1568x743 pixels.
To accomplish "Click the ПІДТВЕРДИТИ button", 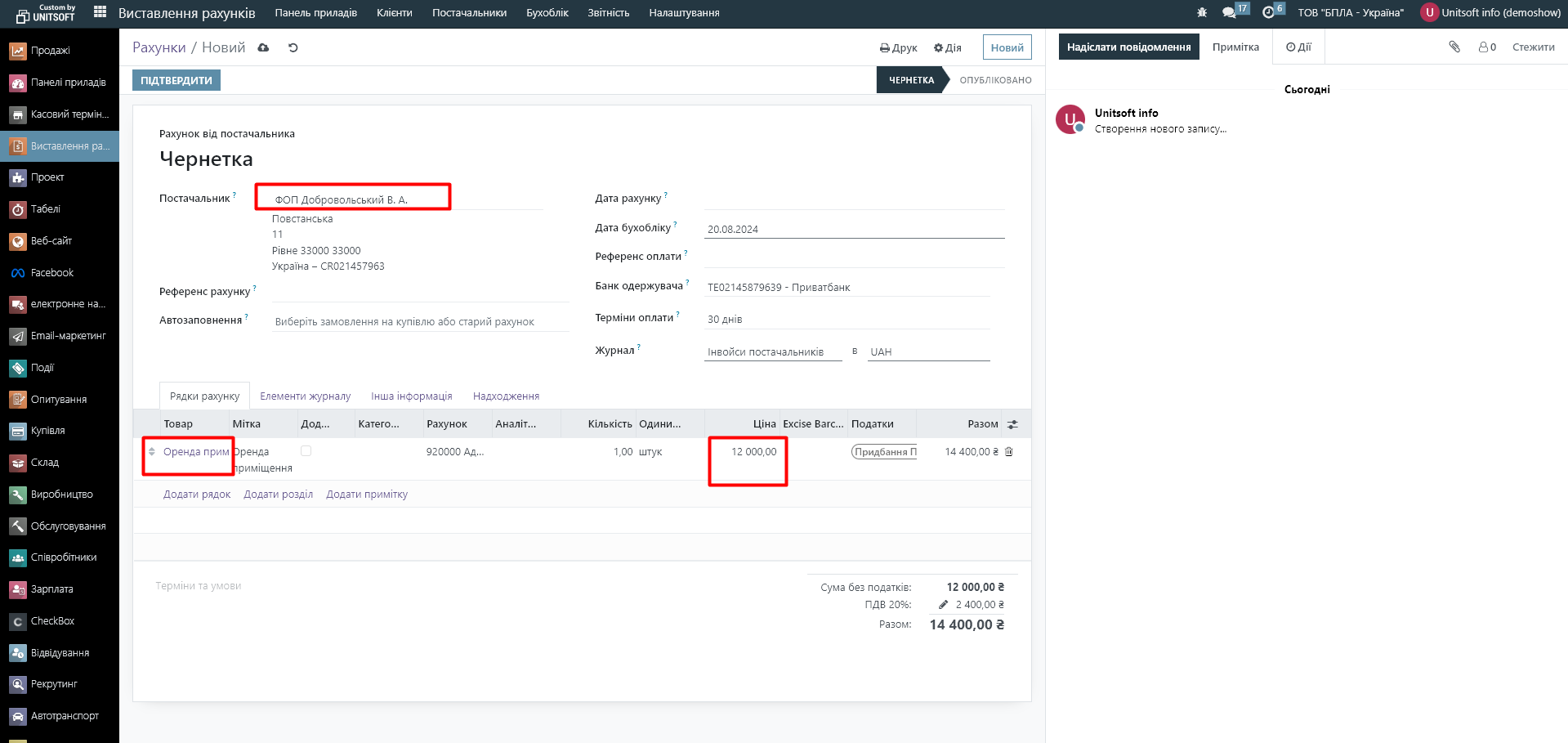I will [176, 80].
